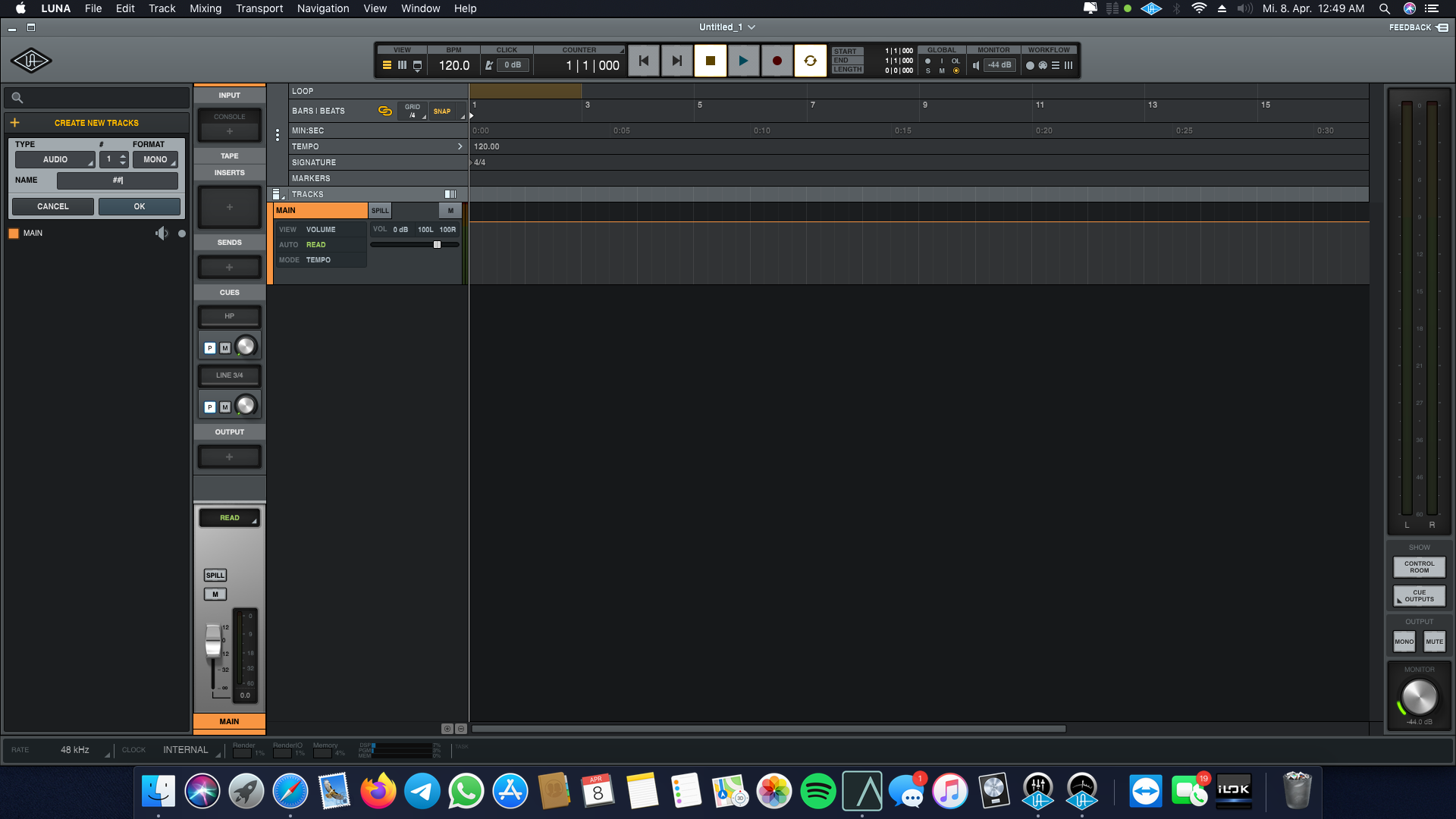Toggle the loop cycle button

pos(810,61)
